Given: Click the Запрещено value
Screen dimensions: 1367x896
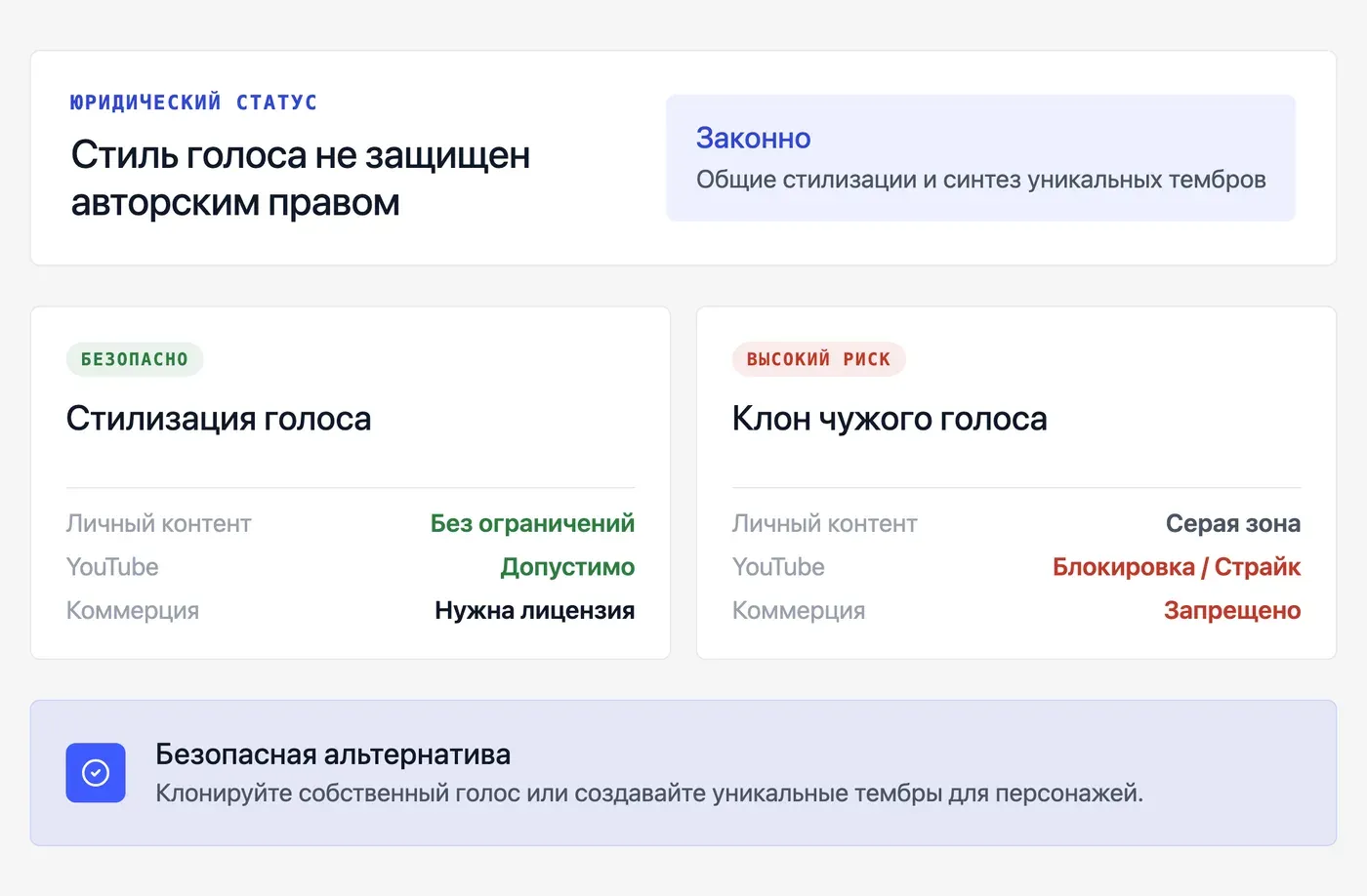Looking at the screenshot, I should [x=1232, y=611].
